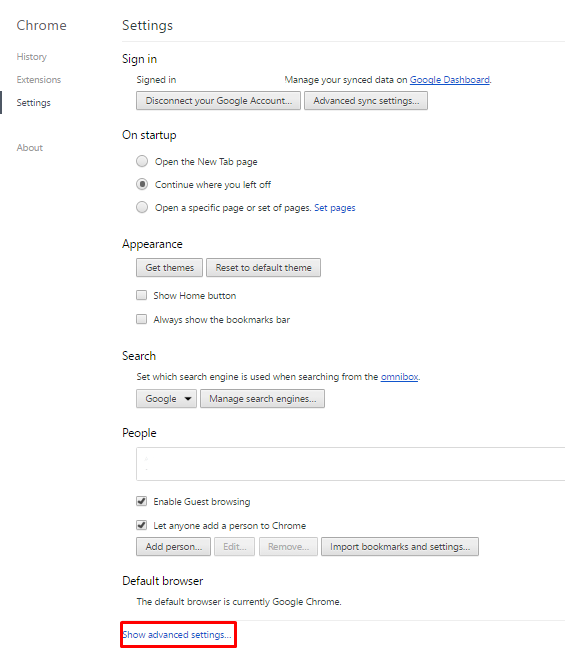Click the Sign in section heading

(139, 59)
